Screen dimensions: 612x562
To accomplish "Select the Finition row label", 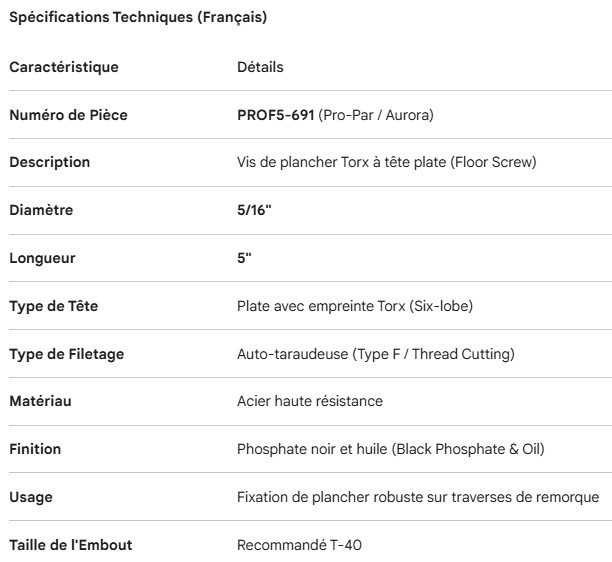I will [35, 449].
